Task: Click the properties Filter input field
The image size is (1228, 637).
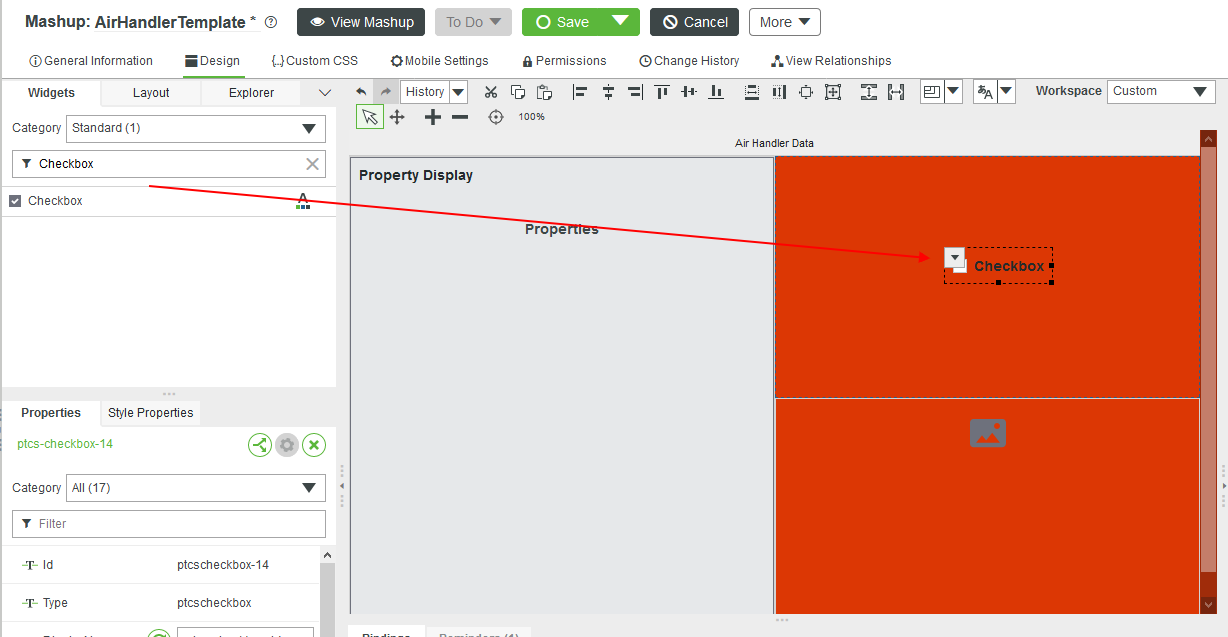Action: (169, 524)
